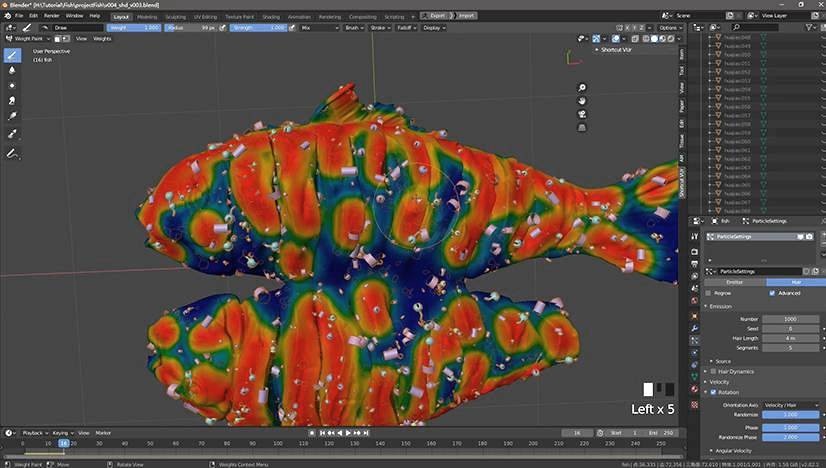The image size is (826, 468).
Task: Open the Render menu
Action: [x=52, y=16]
